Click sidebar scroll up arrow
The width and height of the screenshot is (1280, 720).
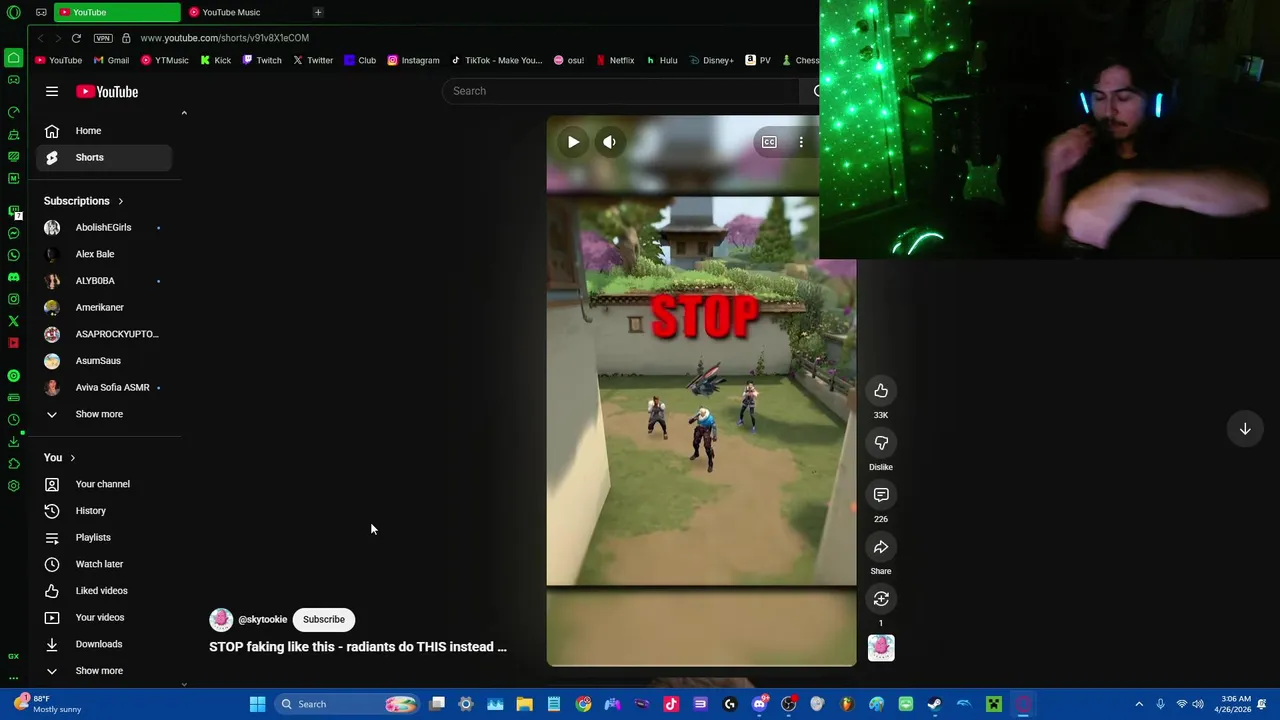point(184,113)
